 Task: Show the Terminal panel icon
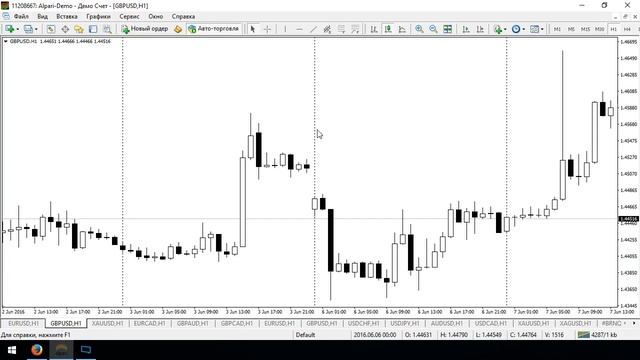point(93,29)
